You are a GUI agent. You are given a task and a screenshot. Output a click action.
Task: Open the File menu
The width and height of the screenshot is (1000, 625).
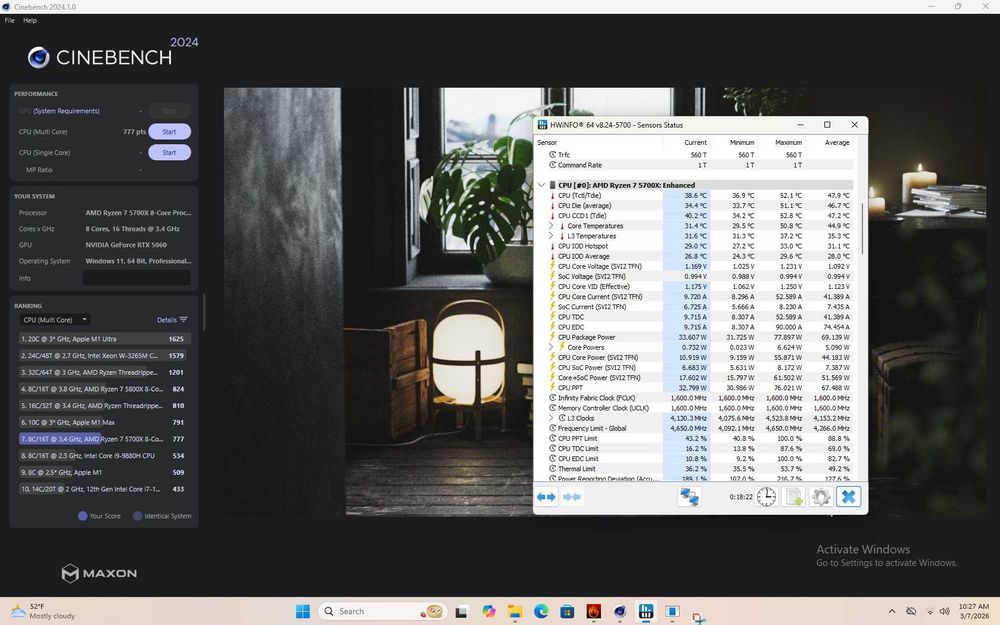[10, 20]
